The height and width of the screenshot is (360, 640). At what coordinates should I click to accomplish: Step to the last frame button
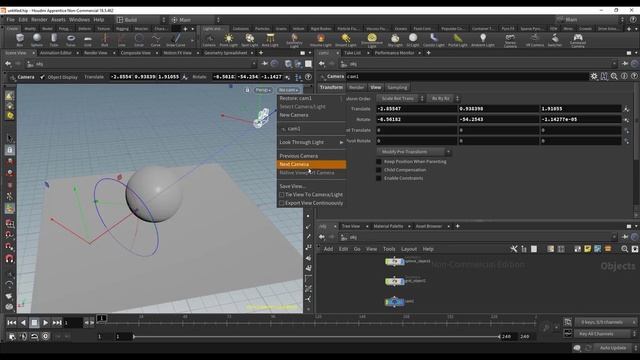[57, 322]
